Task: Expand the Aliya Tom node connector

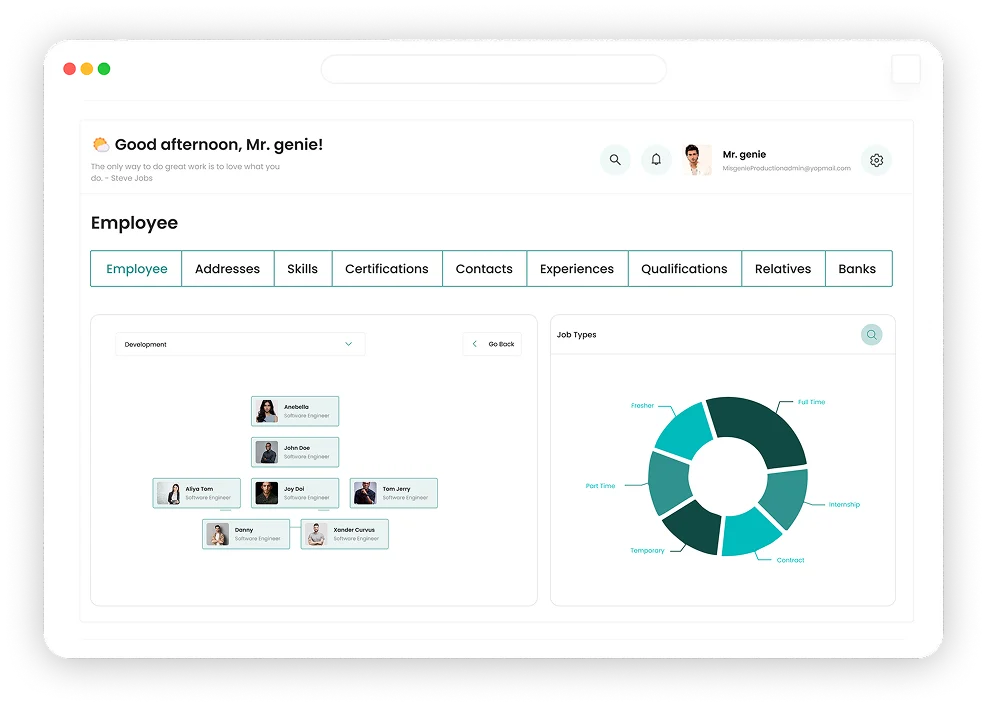Action: click(226, 510)
